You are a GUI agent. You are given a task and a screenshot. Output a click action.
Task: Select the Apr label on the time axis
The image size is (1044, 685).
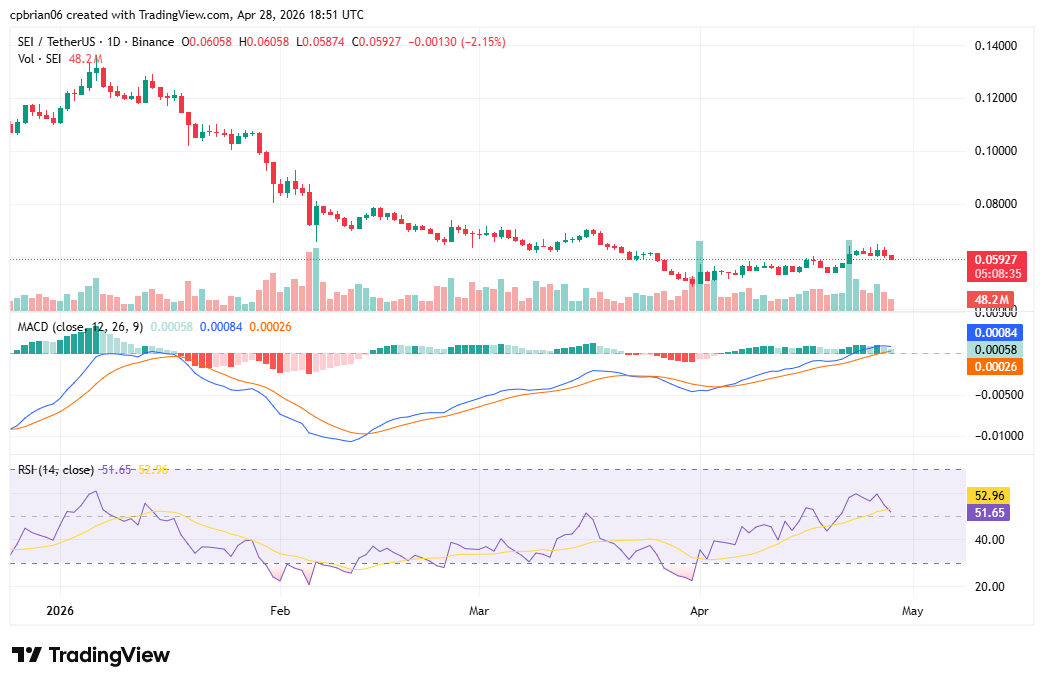pyautogui.click(x=699, y=610)
